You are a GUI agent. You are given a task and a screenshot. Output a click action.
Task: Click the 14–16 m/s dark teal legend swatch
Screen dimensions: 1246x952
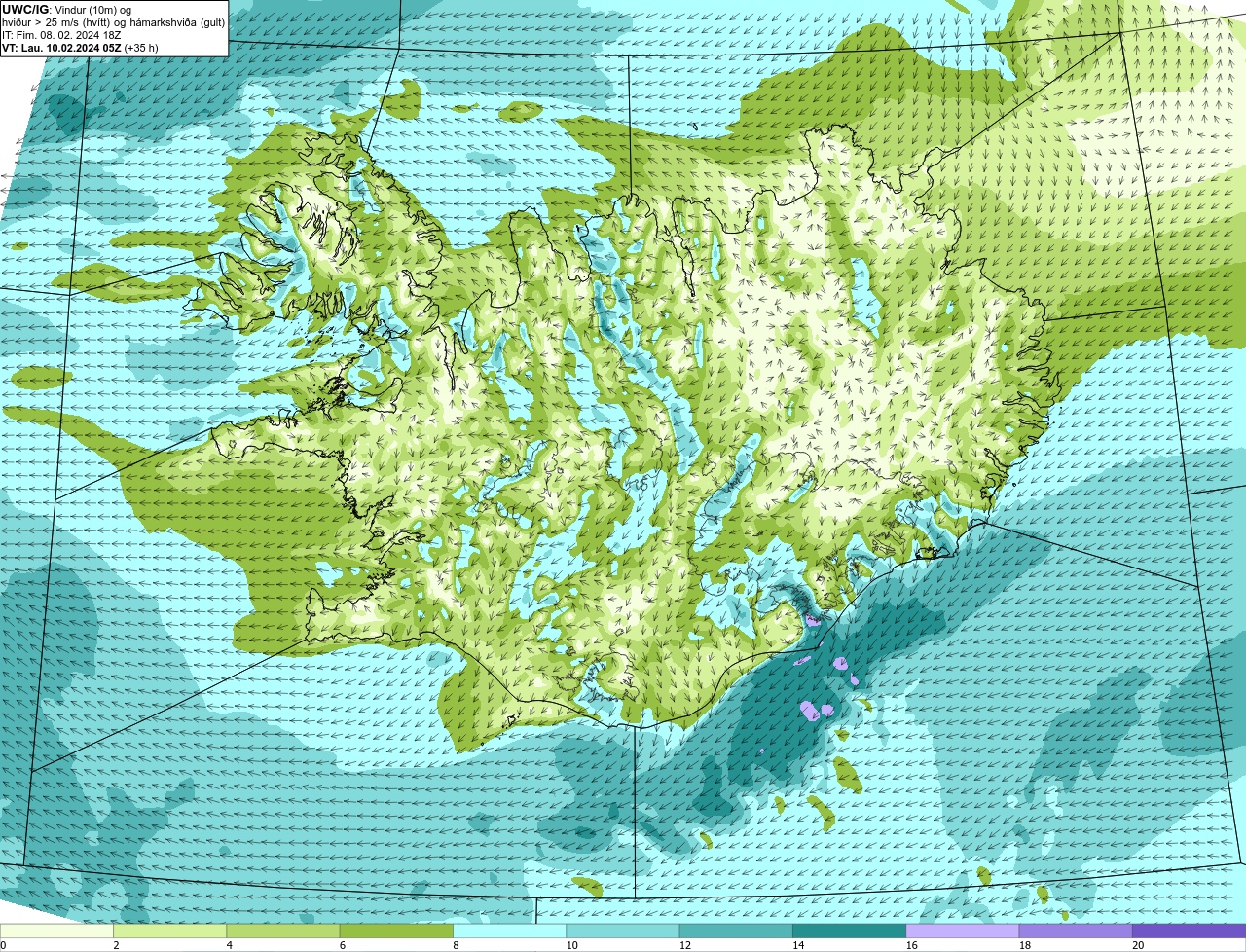pyautogui.click(x=850, y=931)
